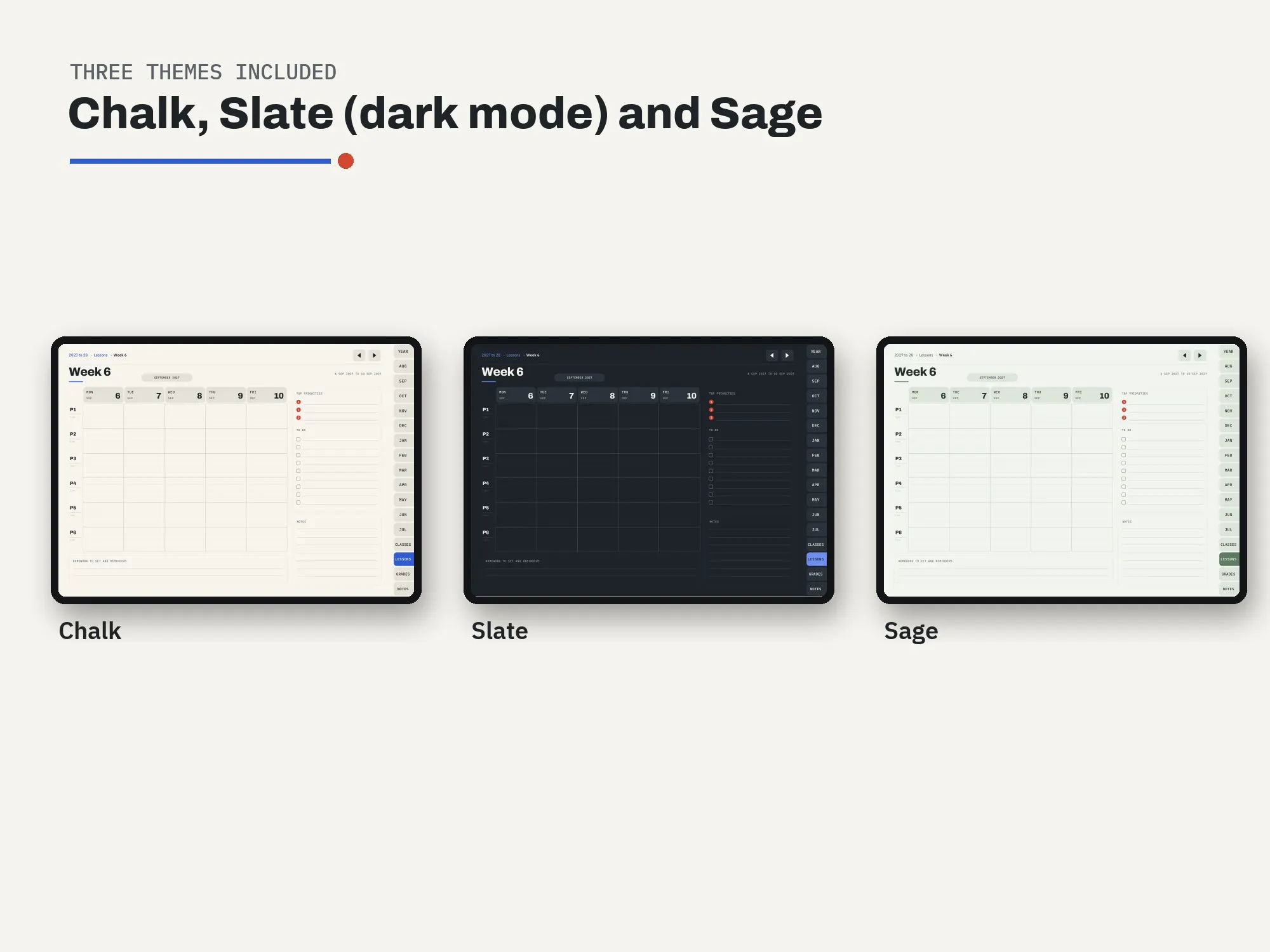Screen dimensions: 1270x952
Task: Open the NOTES tab in Sage planner
Action: pos(1229,589)
